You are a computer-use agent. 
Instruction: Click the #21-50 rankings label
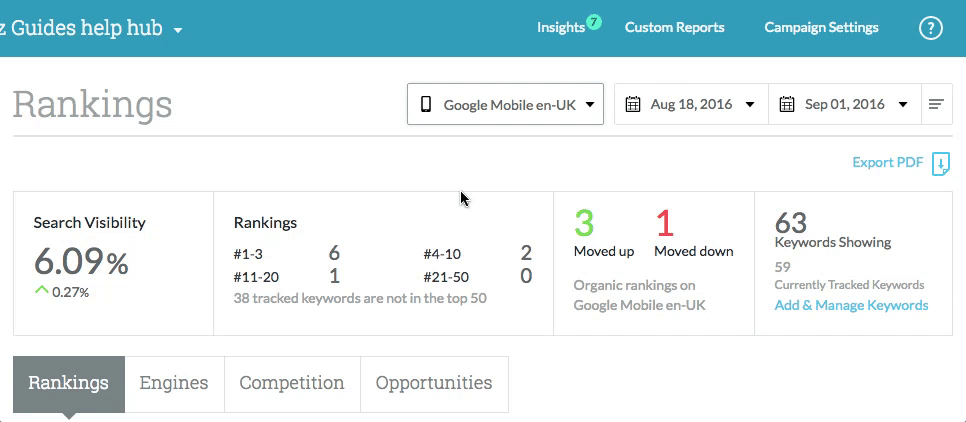[x=447, y=277]
